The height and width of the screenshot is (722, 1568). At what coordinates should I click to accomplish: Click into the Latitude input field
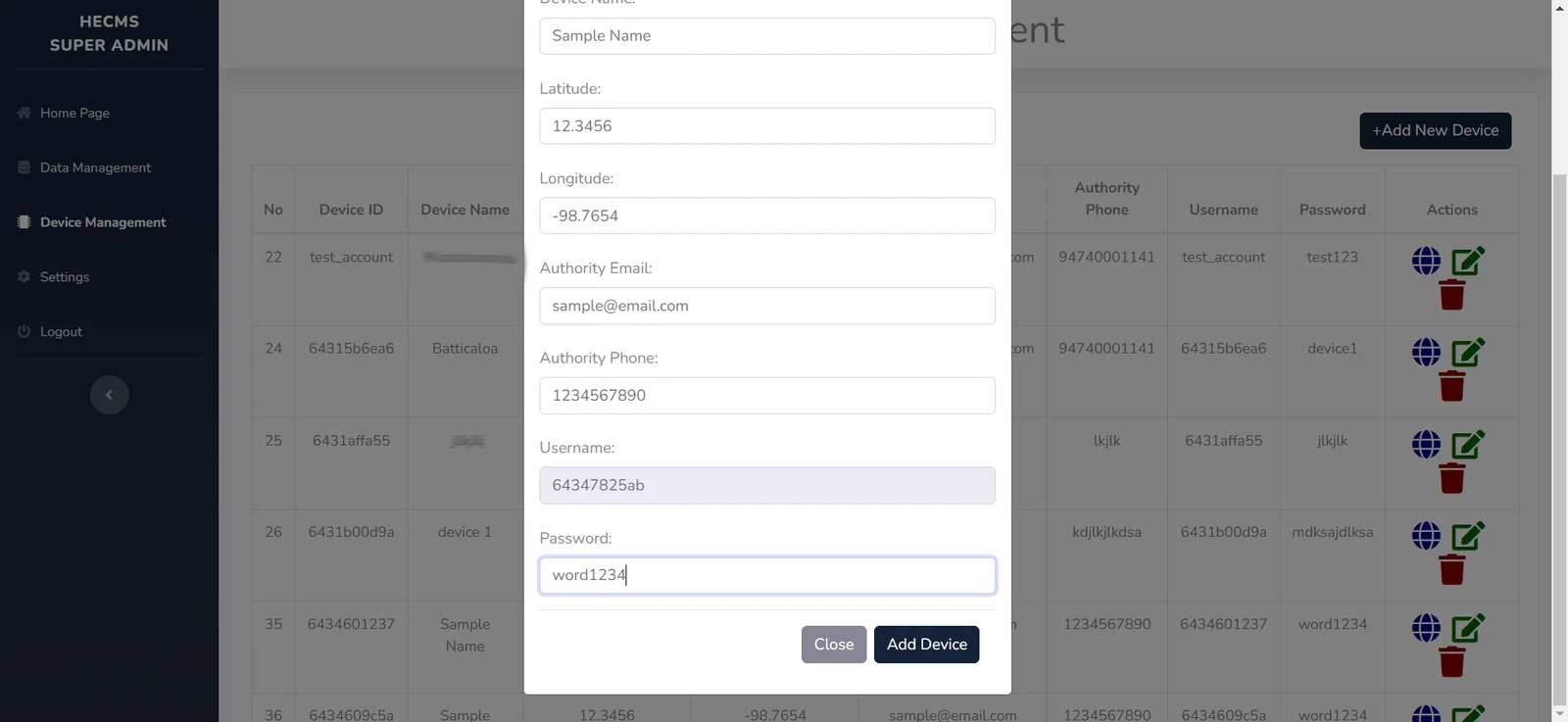766,126
